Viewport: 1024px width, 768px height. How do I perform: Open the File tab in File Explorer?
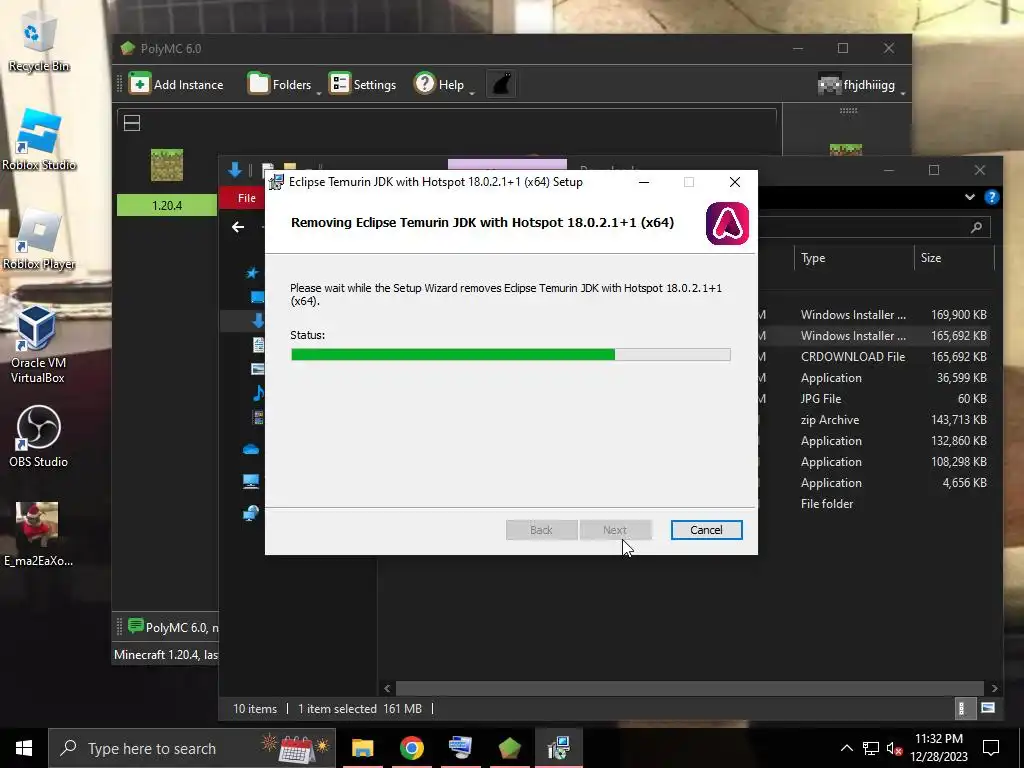click(x=246, y=198)
